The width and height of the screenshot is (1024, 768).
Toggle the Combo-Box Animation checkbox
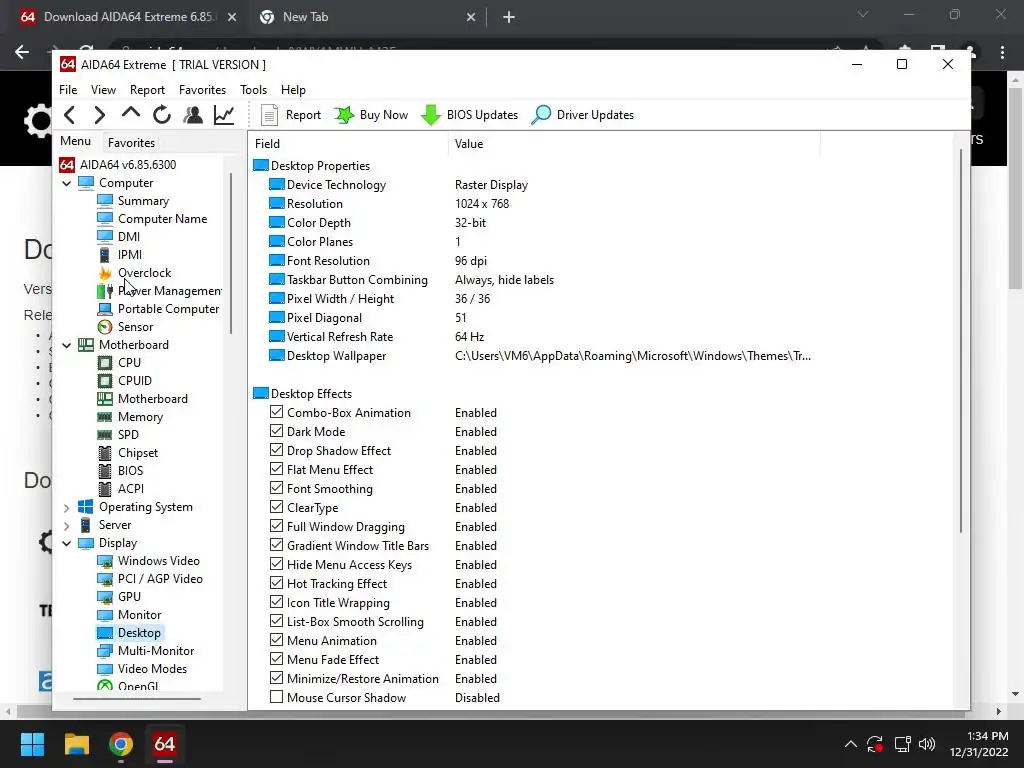tap(276, 412)
